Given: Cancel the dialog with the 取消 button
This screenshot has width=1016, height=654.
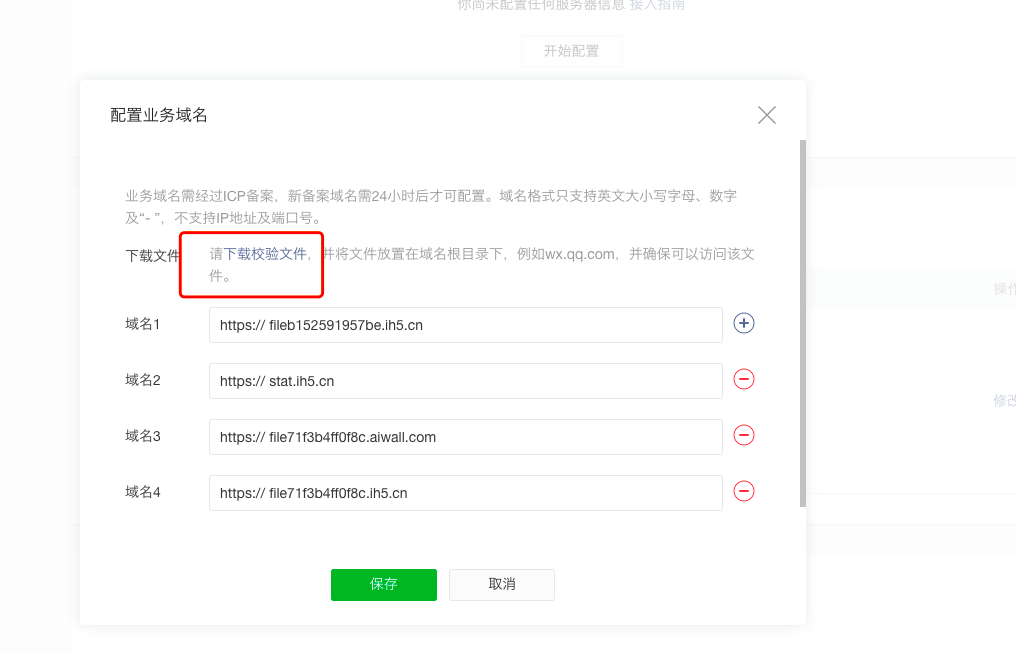Looking at the screenshot, I should 501,585.
